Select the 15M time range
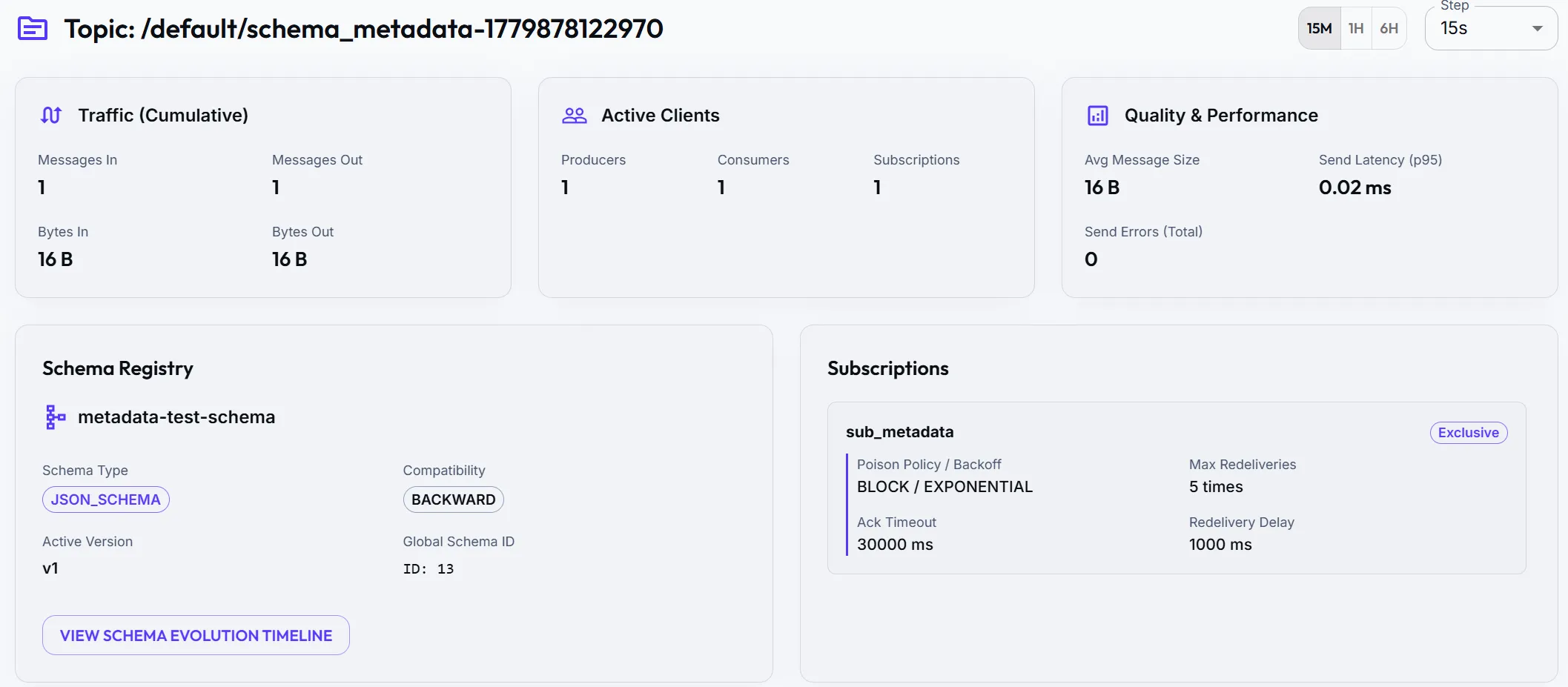The height and width of the screenshot is (687, 1568). tap(1320, 28)
